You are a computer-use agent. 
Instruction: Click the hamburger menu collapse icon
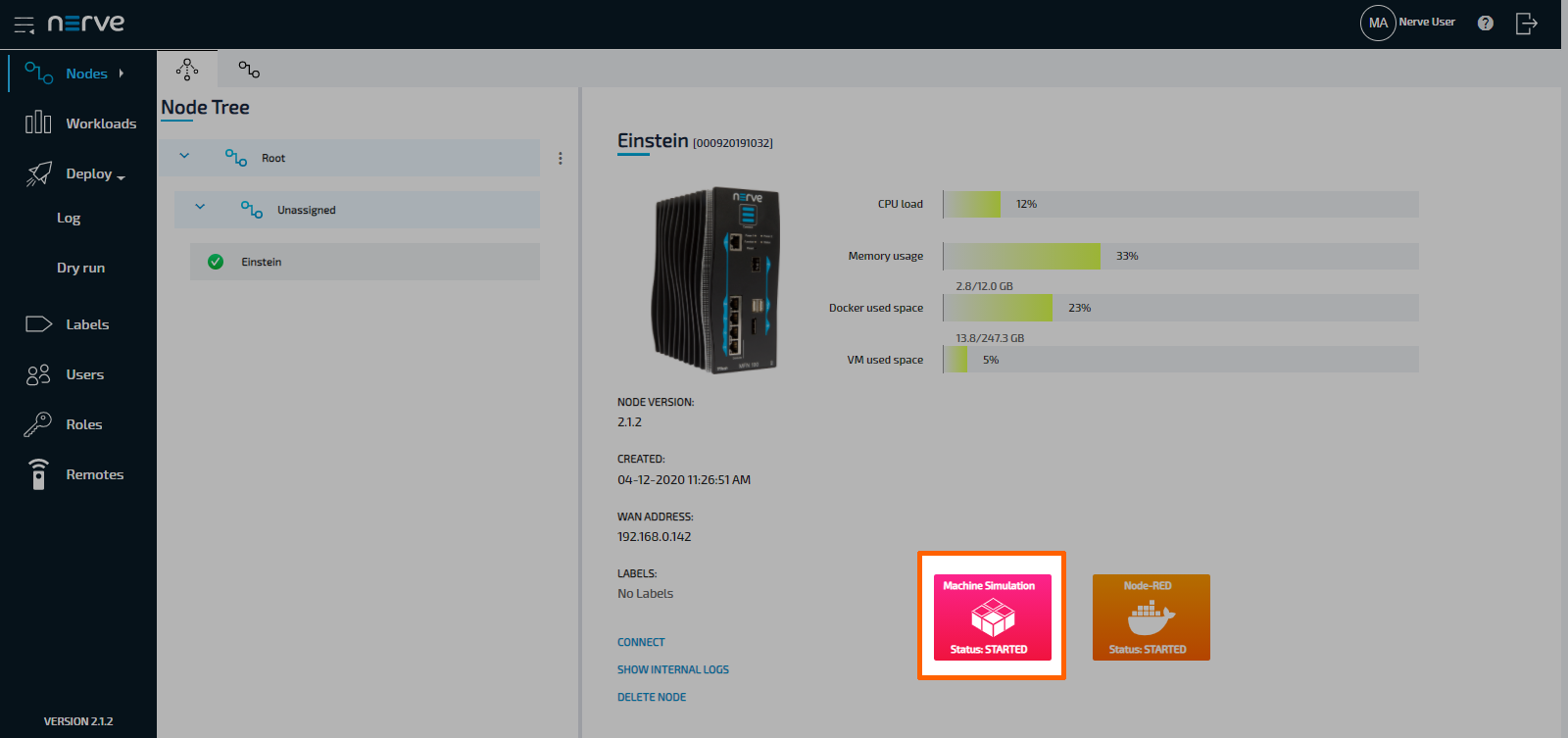tap(24, 25)
